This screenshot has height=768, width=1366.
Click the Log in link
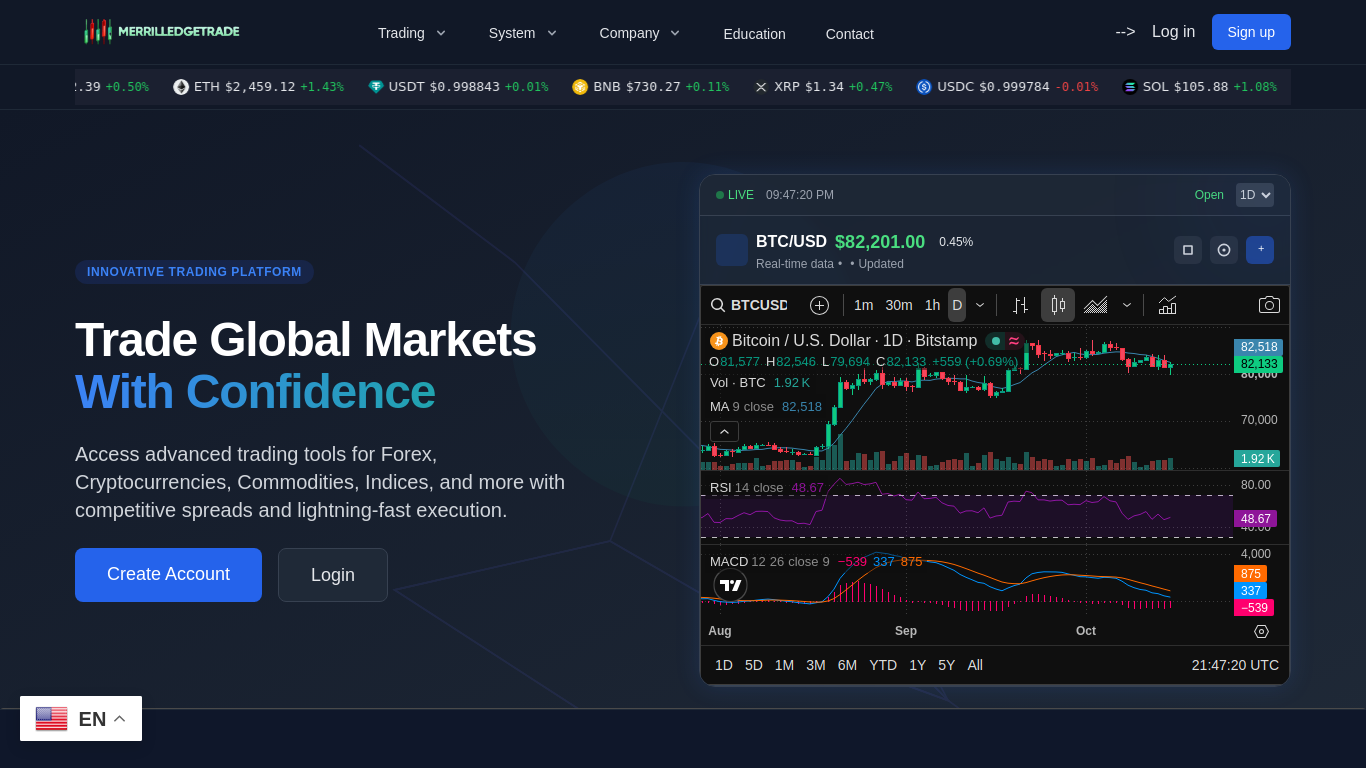click(x=1173, y=32)
